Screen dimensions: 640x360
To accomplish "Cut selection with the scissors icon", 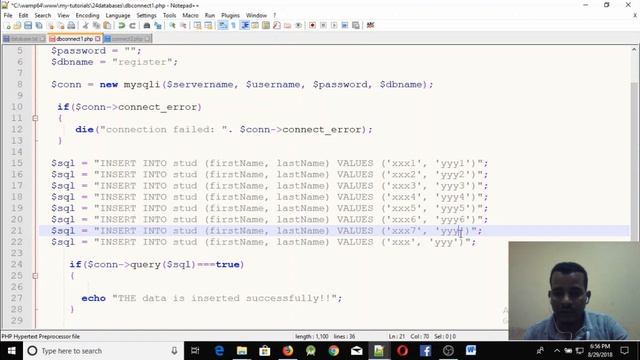I will click(x=86, y=25).
